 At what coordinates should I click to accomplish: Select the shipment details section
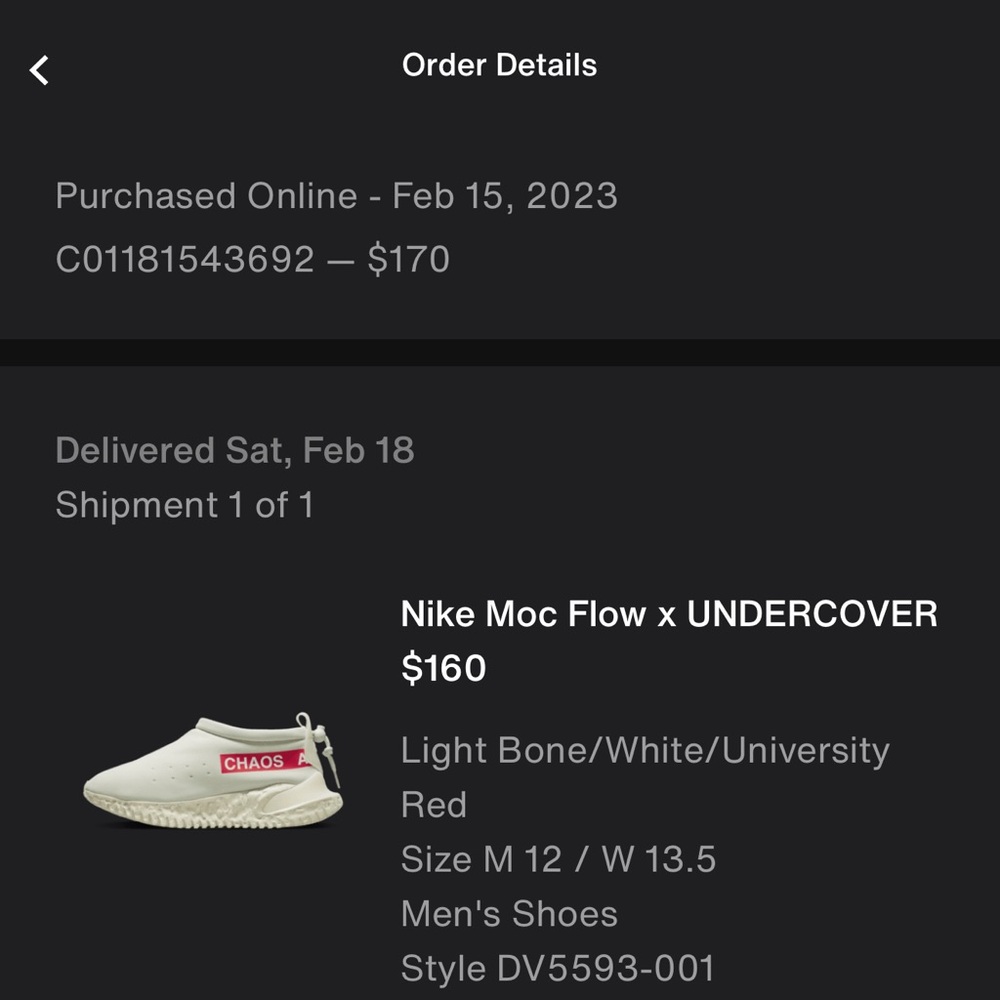point(500,480)
